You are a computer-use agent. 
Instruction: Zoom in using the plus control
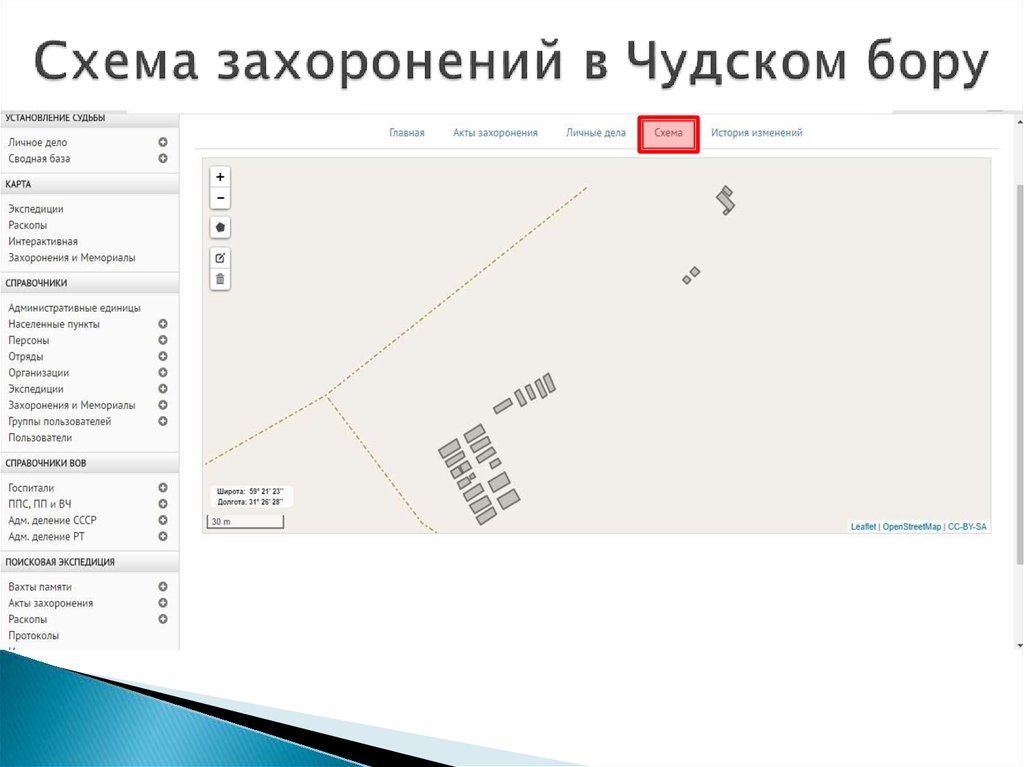[x=220, y=176]
